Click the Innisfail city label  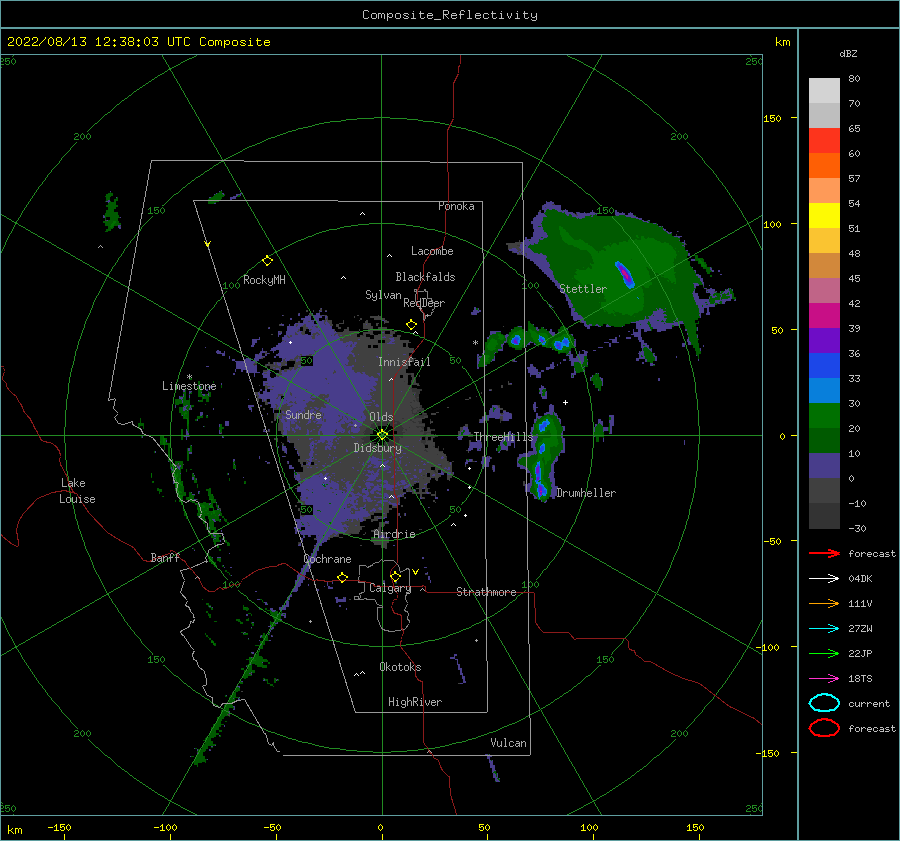click(404, 362)
